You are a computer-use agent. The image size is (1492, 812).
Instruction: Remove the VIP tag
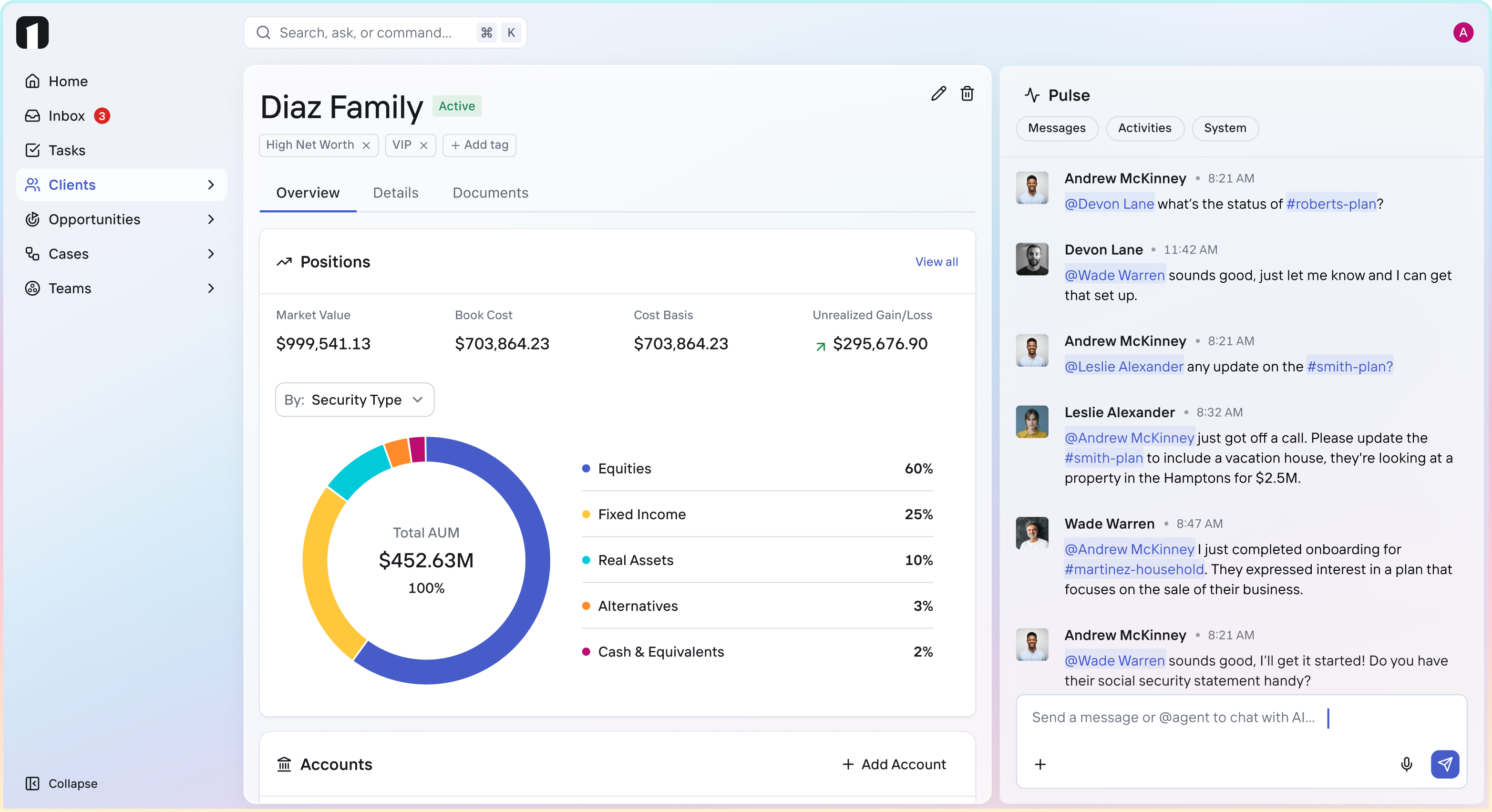click(424, 145)
